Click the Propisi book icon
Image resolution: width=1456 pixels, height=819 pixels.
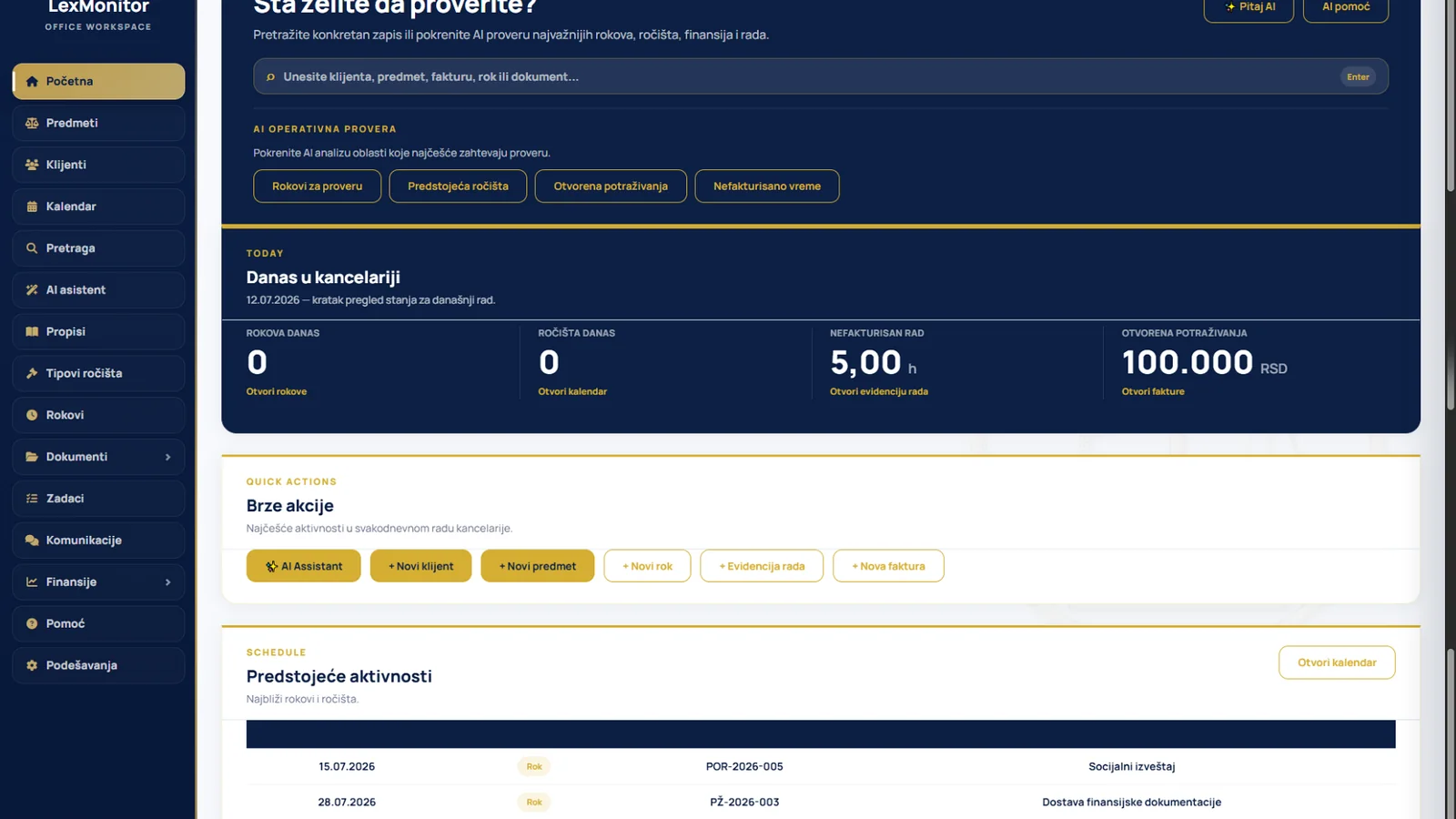point(32,332)
